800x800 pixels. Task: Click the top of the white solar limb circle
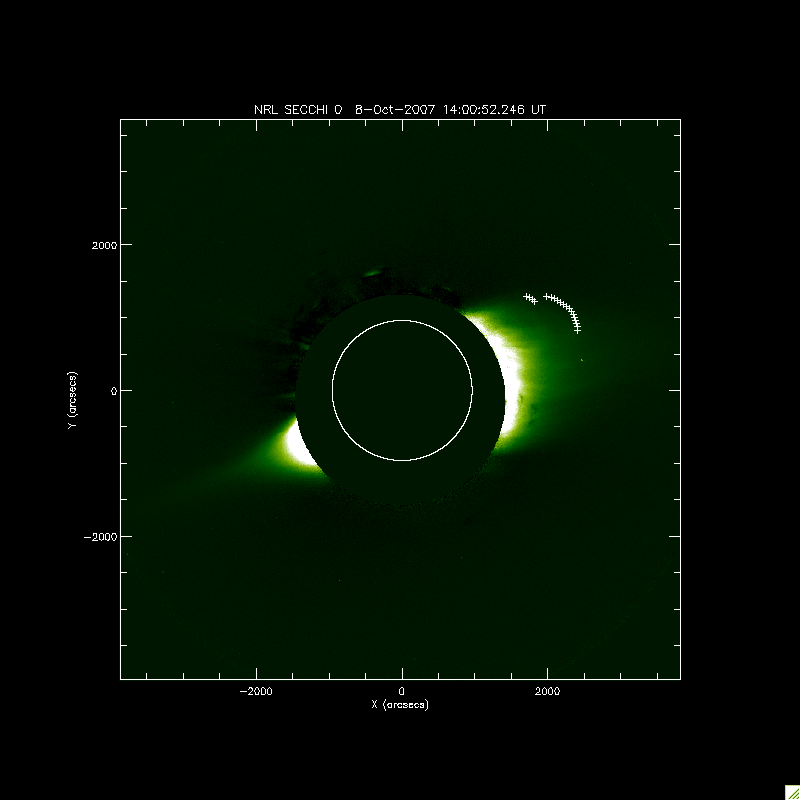[402, 321]
